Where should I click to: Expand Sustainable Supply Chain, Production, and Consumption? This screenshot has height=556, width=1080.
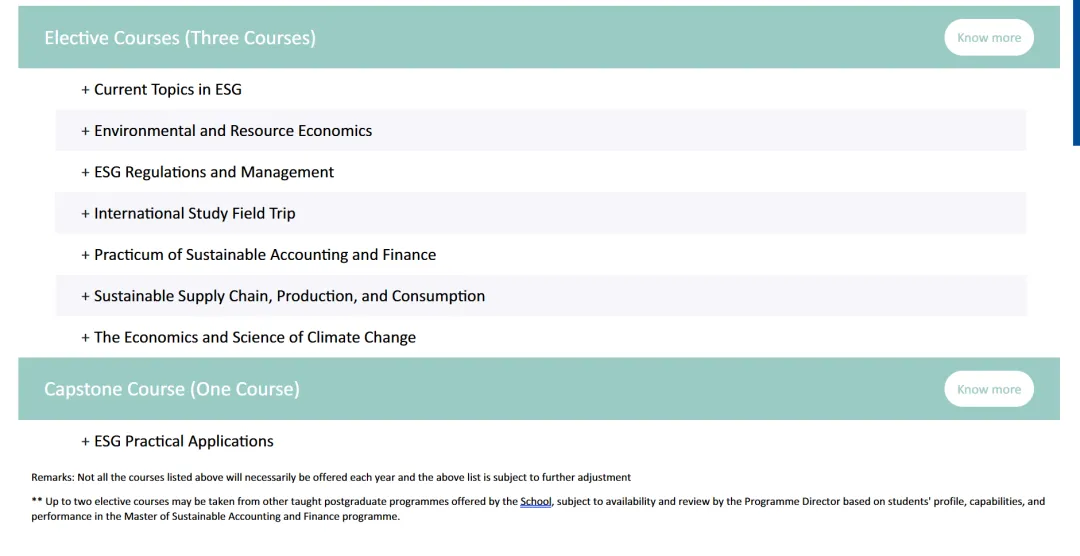[541, 296]
